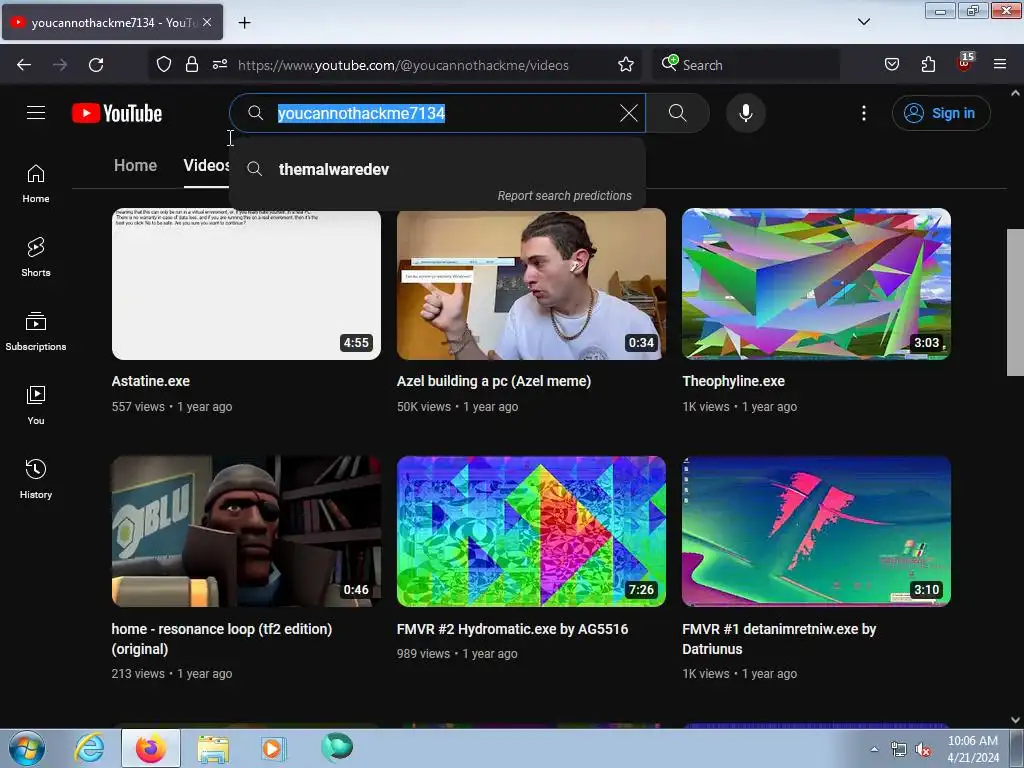The width and height of the screenshot is (1024, 768).
Task: Select the themalwaredev search suggestion
Action: 437,169
